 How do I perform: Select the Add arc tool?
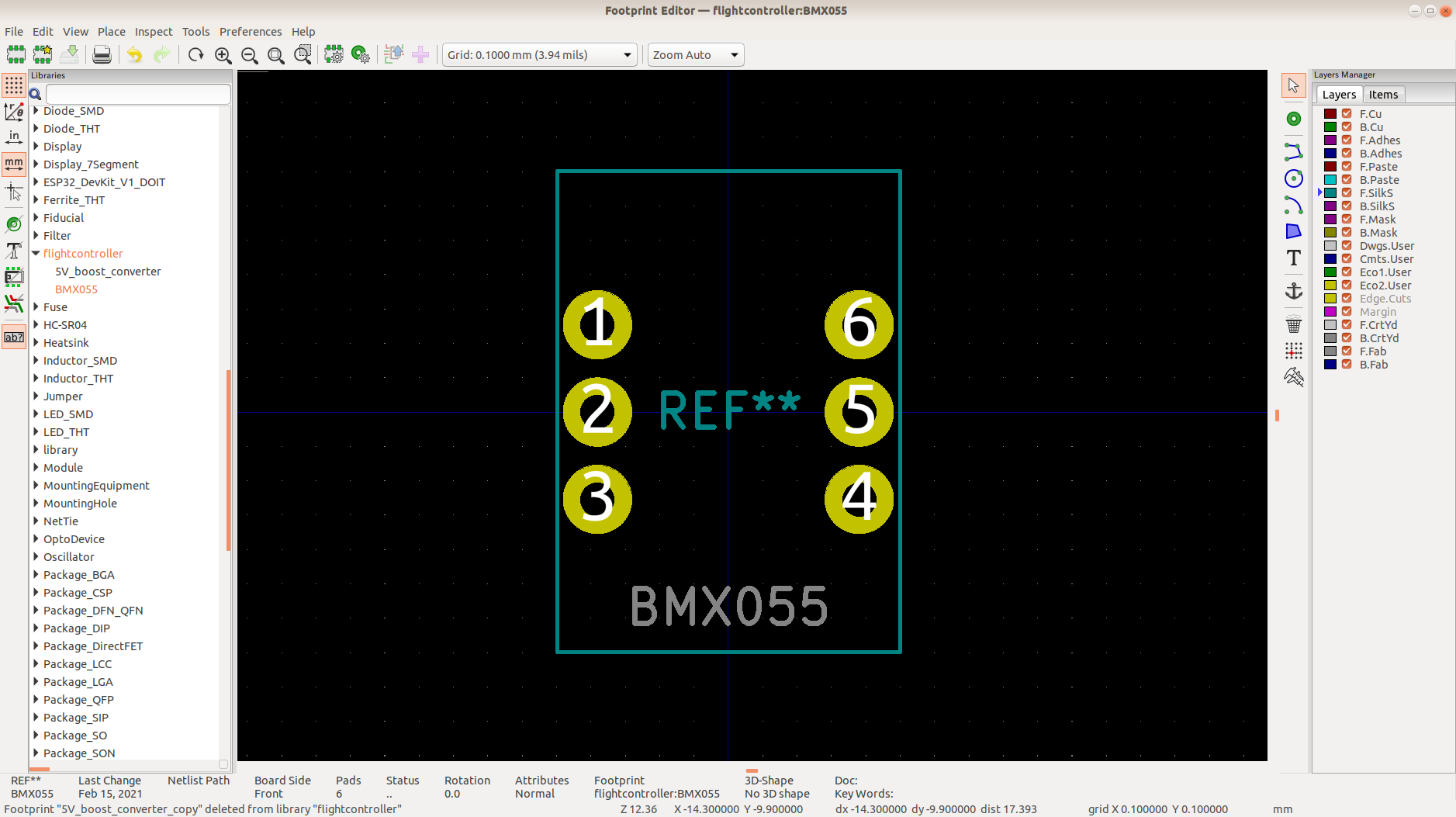click(x=1293, y=205)
